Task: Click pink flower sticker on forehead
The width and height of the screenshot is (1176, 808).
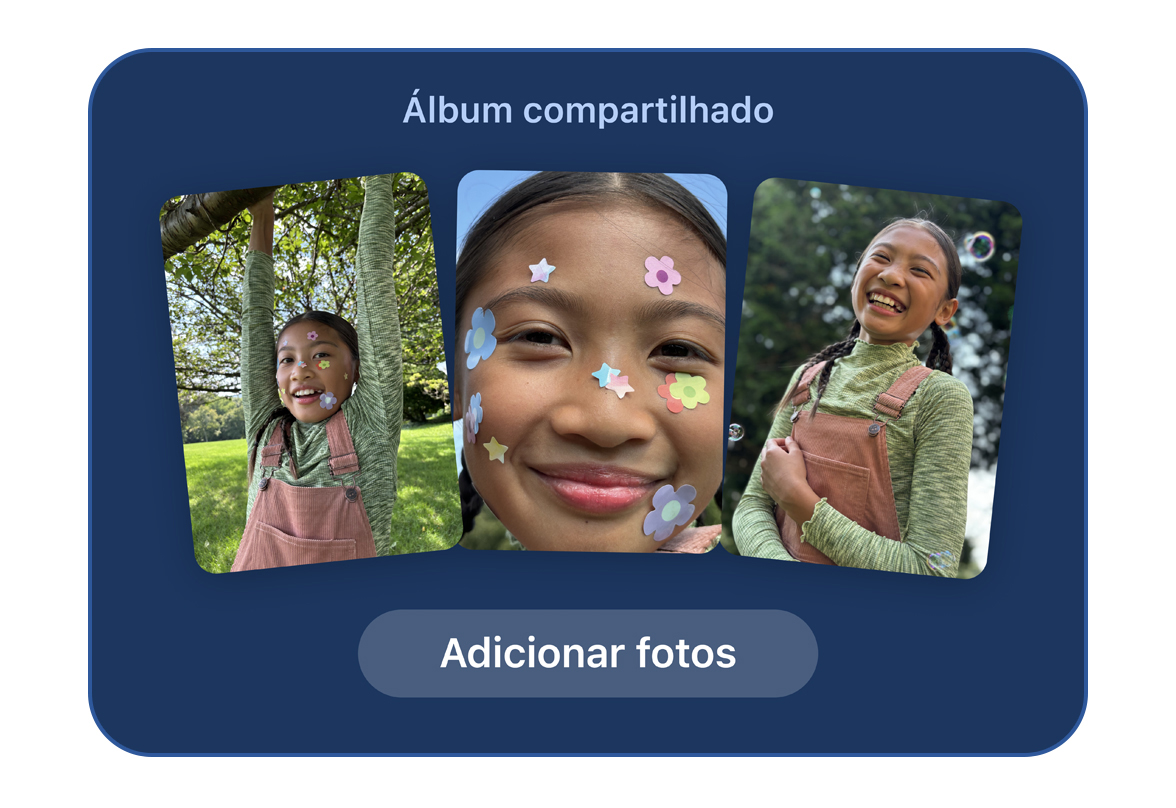Action: pyautogui.click(x=662, y=275)
